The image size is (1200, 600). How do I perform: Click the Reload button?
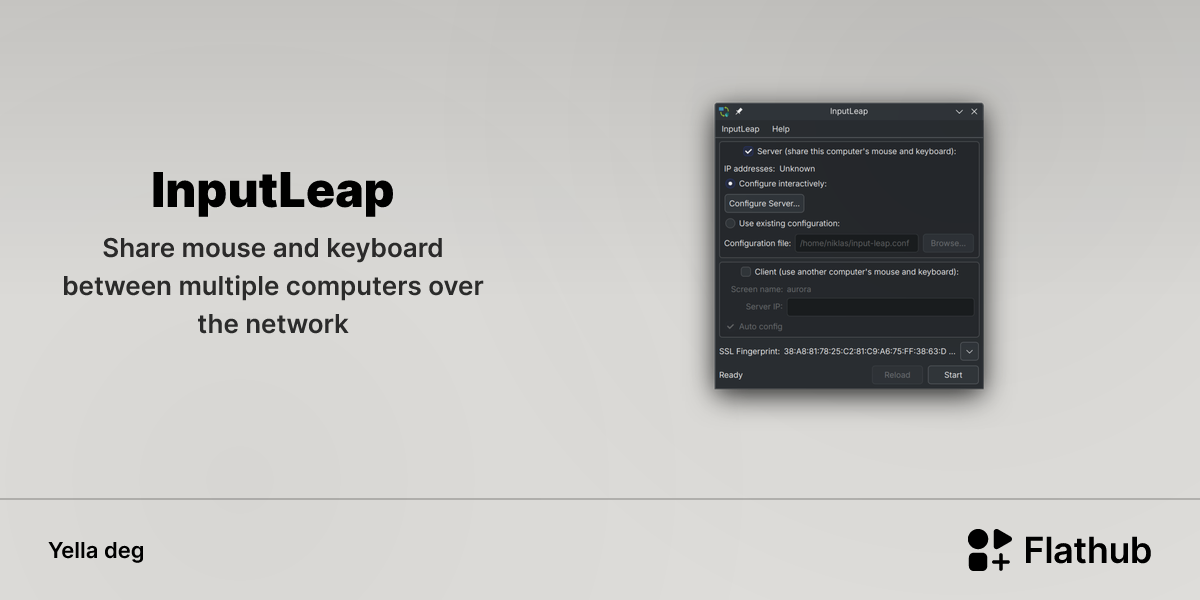click(897, 375)
